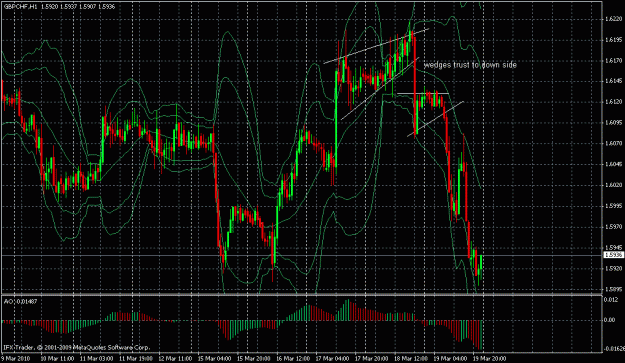This screenshot has width=625, height=363.
Task: Select the lower trendline of the rising wedge
Action: [x=380, y=88]
